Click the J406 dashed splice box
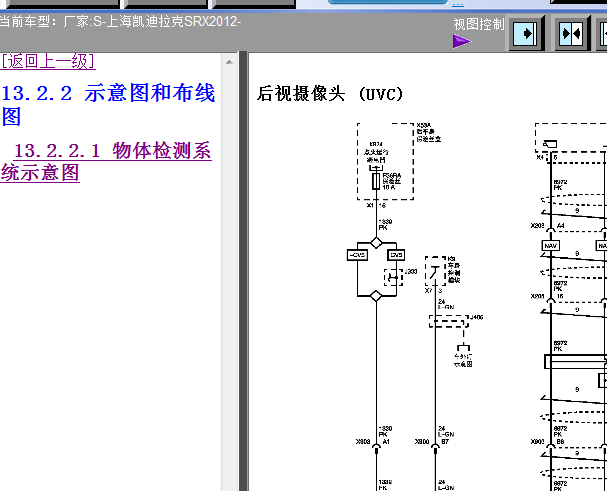607x491 pixels. [x=449, y=321]
